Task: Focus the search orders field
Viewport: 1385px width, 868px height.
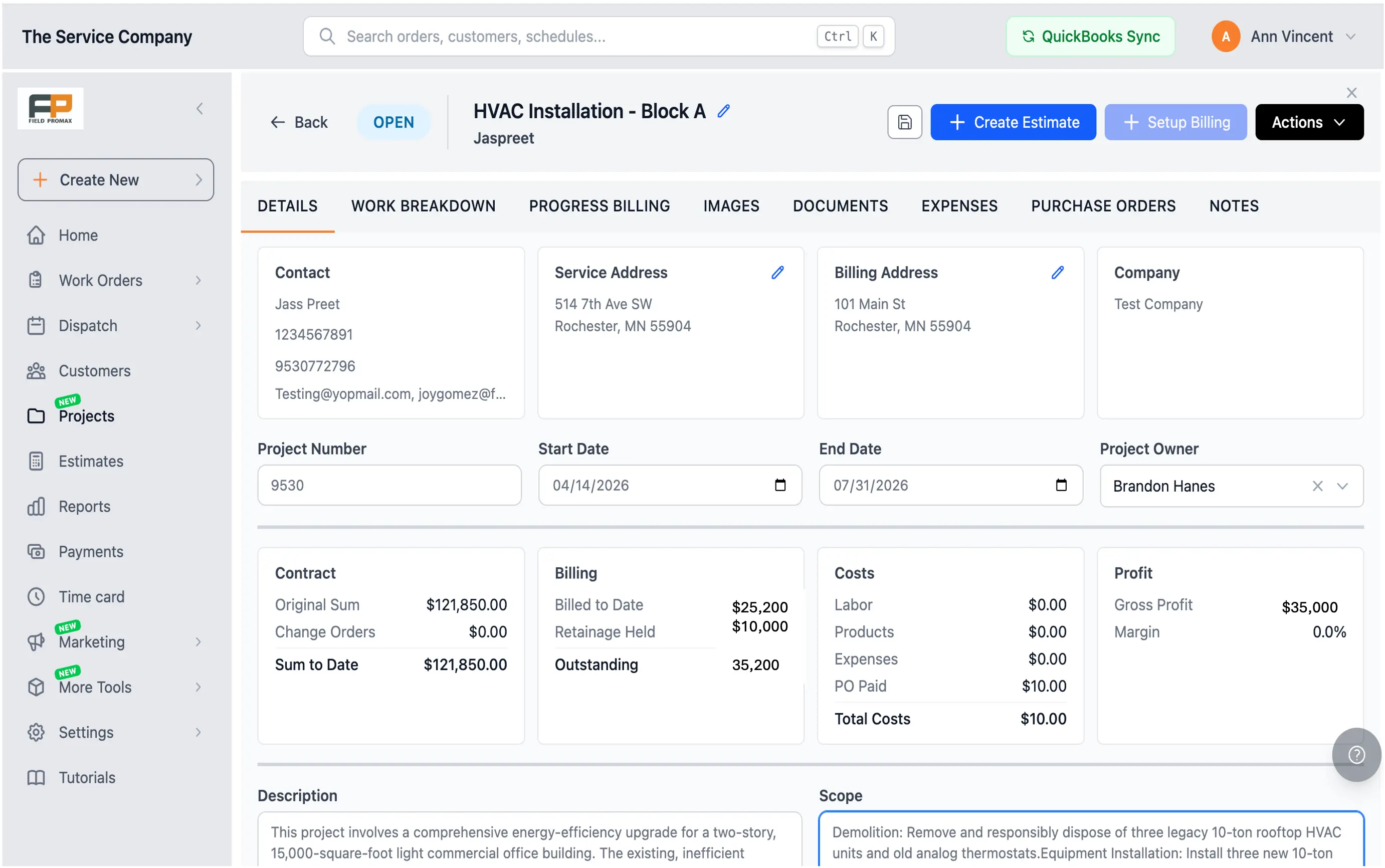Action: (599, 36)
